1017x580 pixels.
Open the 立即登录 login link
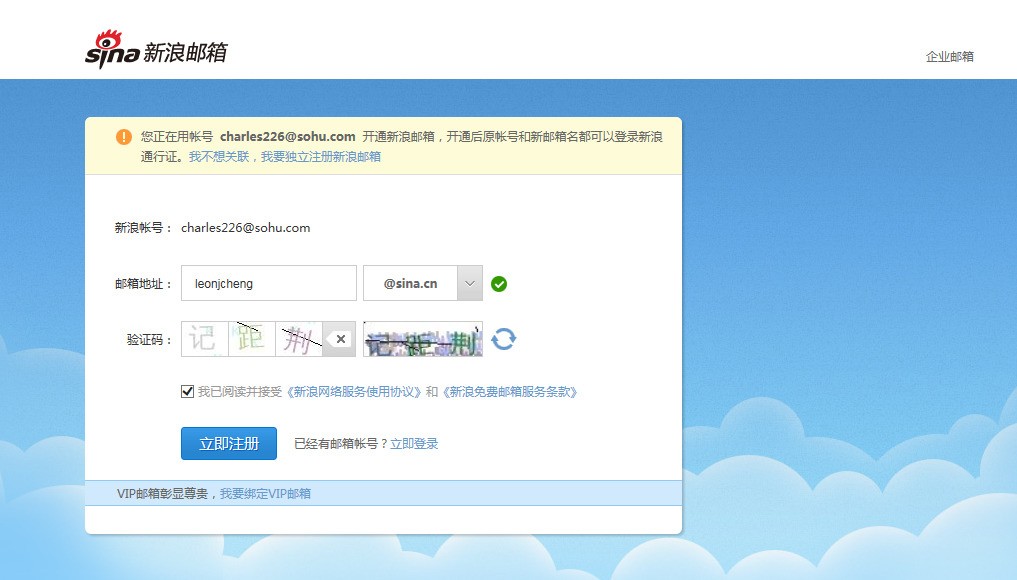click(414, 444)
